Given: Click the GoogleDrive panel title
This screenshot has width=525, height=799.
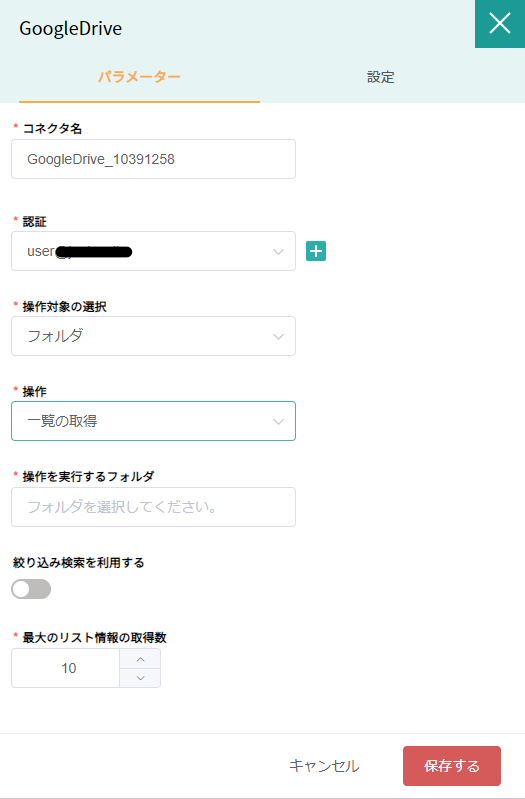Looking at the screenshot, I should pyautogui.click(x=70, y=29).
